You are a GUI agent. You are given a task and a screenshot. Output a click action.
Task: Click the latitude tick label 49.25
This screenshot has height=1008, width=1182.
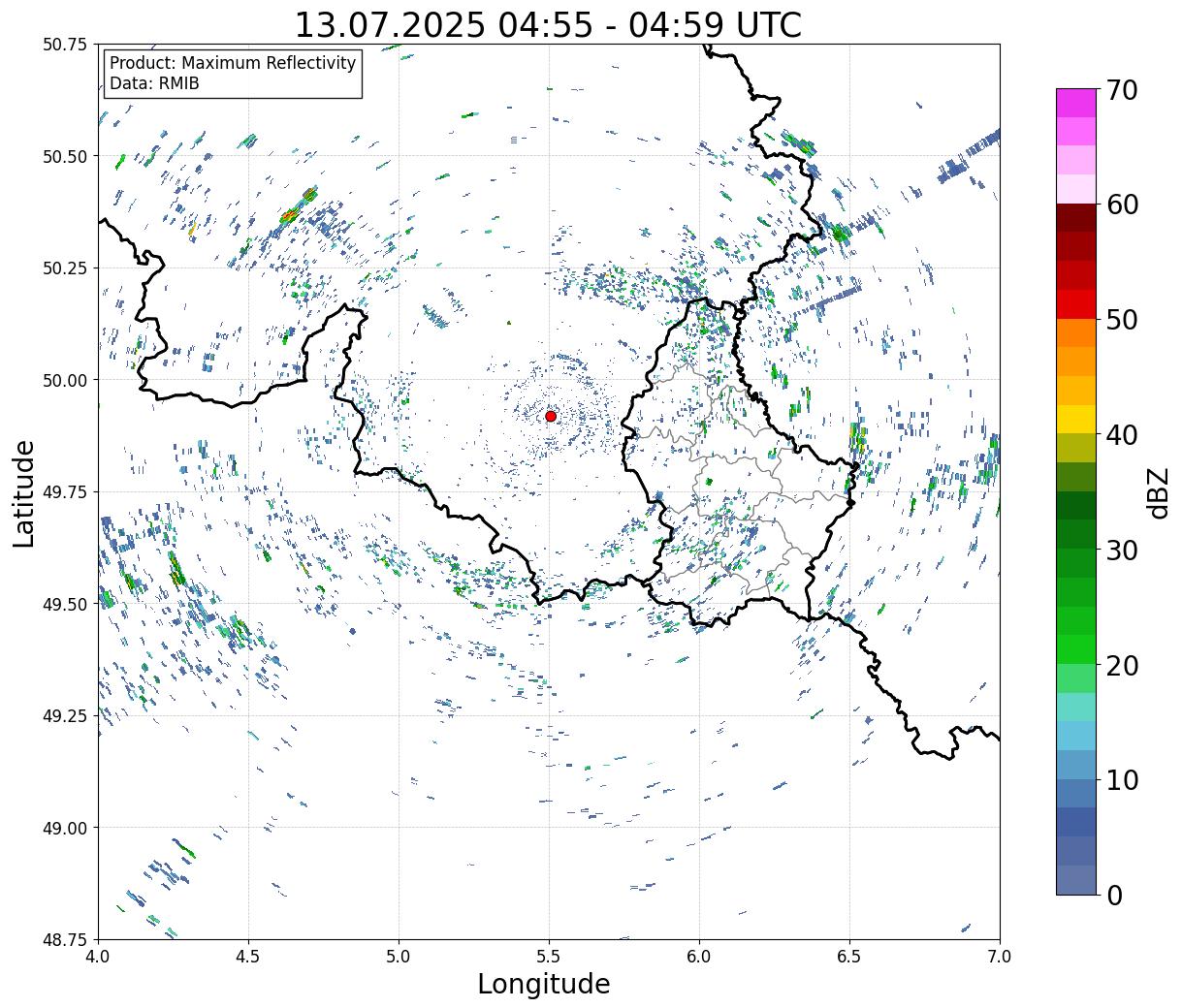tap(65, 716)
